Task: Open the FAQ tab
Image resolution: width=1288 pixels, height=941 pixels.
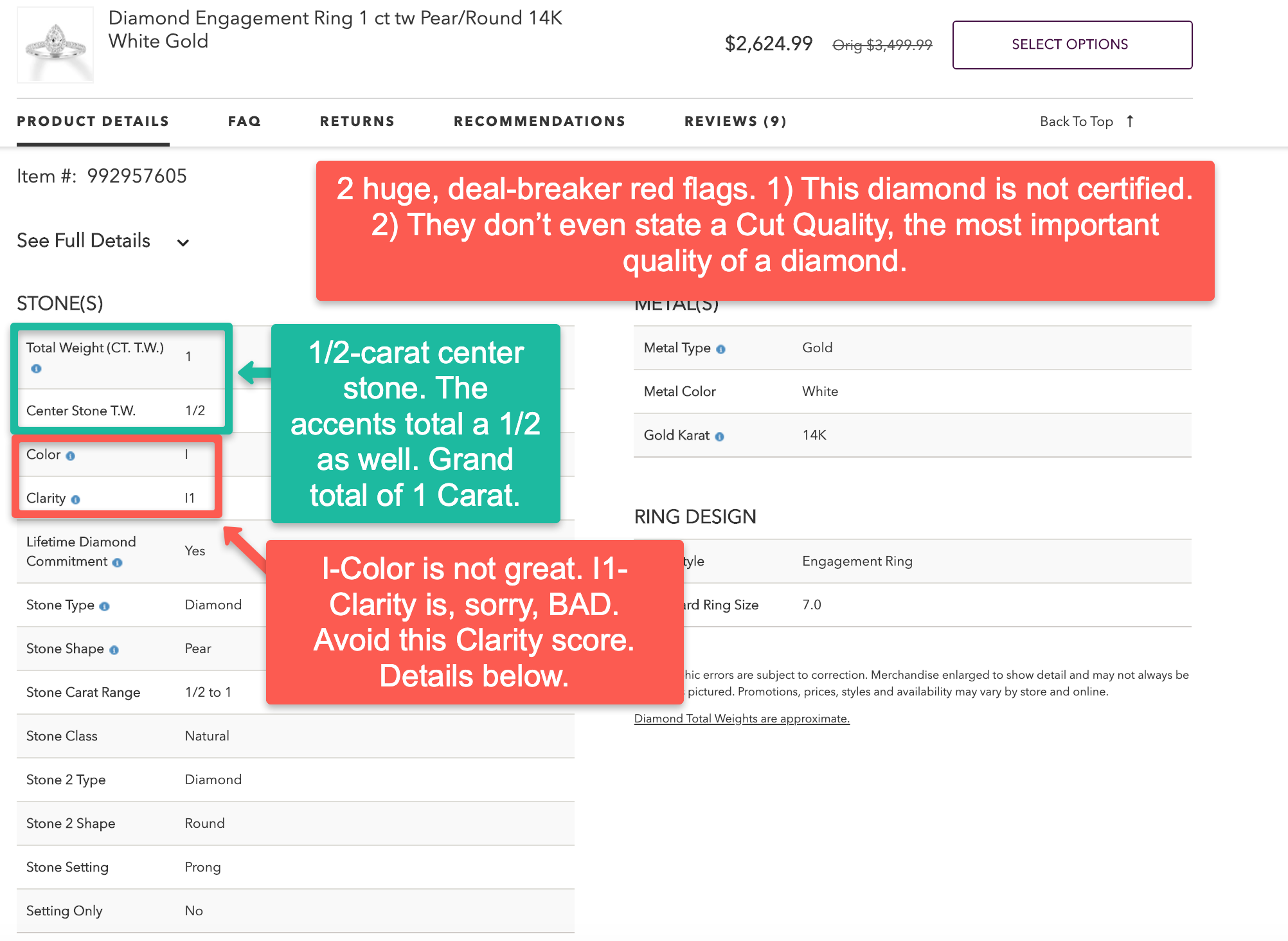Action: click(244, 121)
